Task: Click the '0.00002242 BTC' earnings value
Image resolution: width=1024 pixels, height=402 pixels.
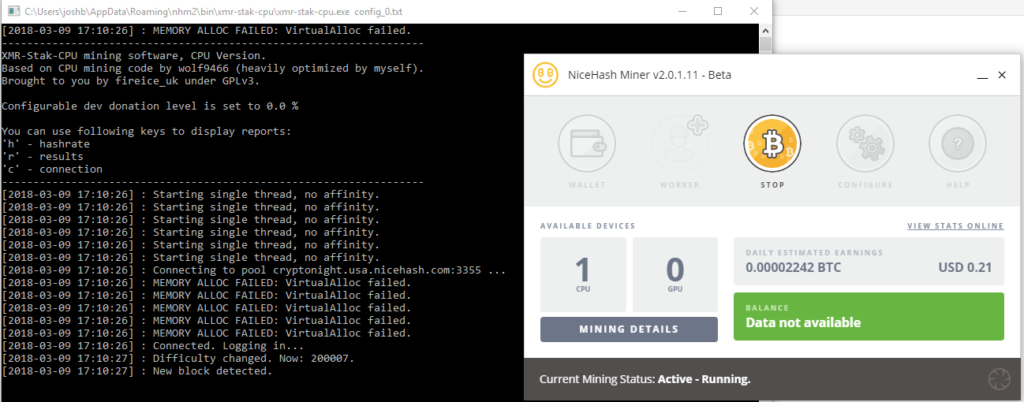Action: (793, 268)
